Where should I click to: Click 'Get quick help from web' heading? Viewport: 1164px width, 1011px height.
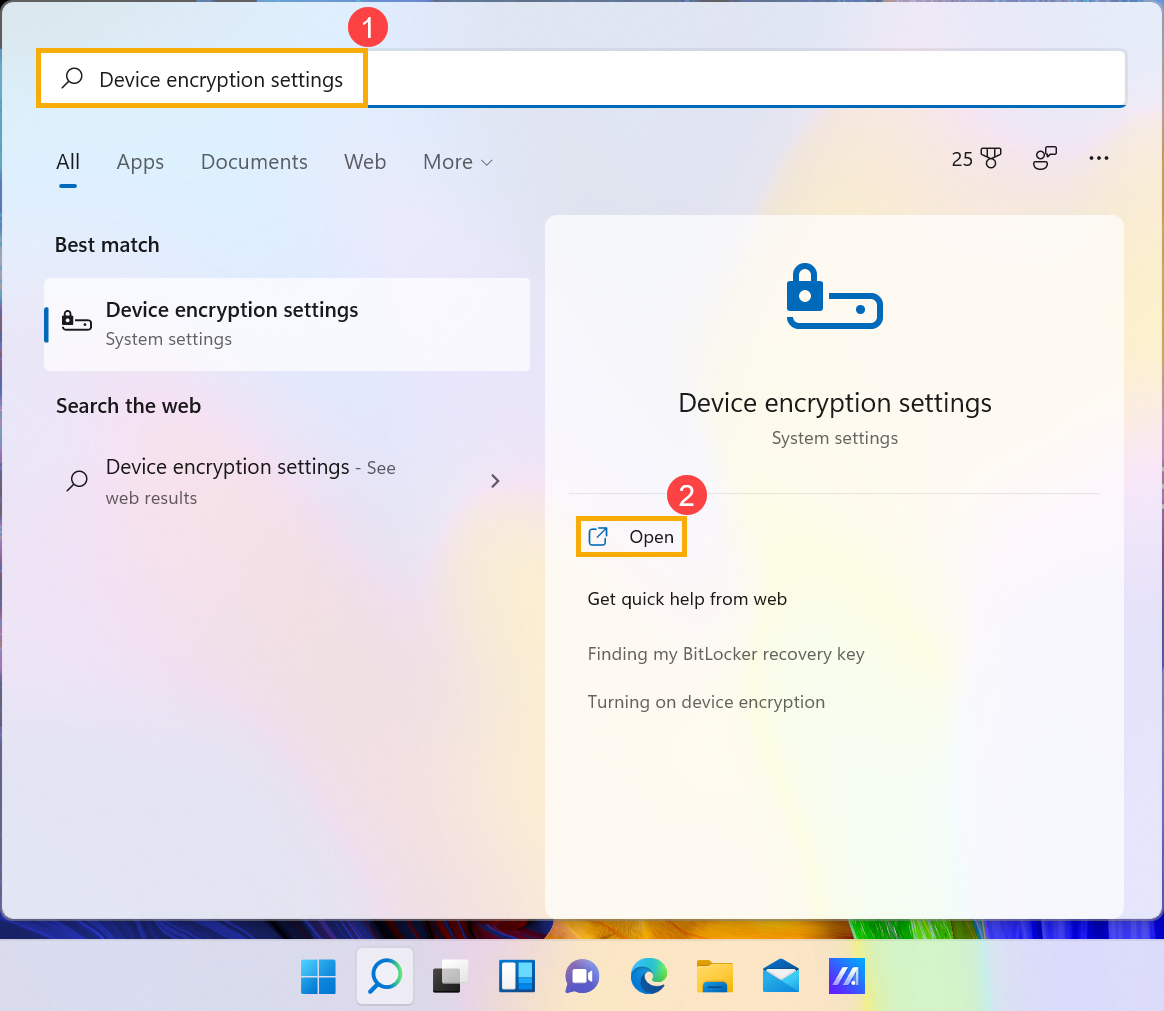[687, 599]
